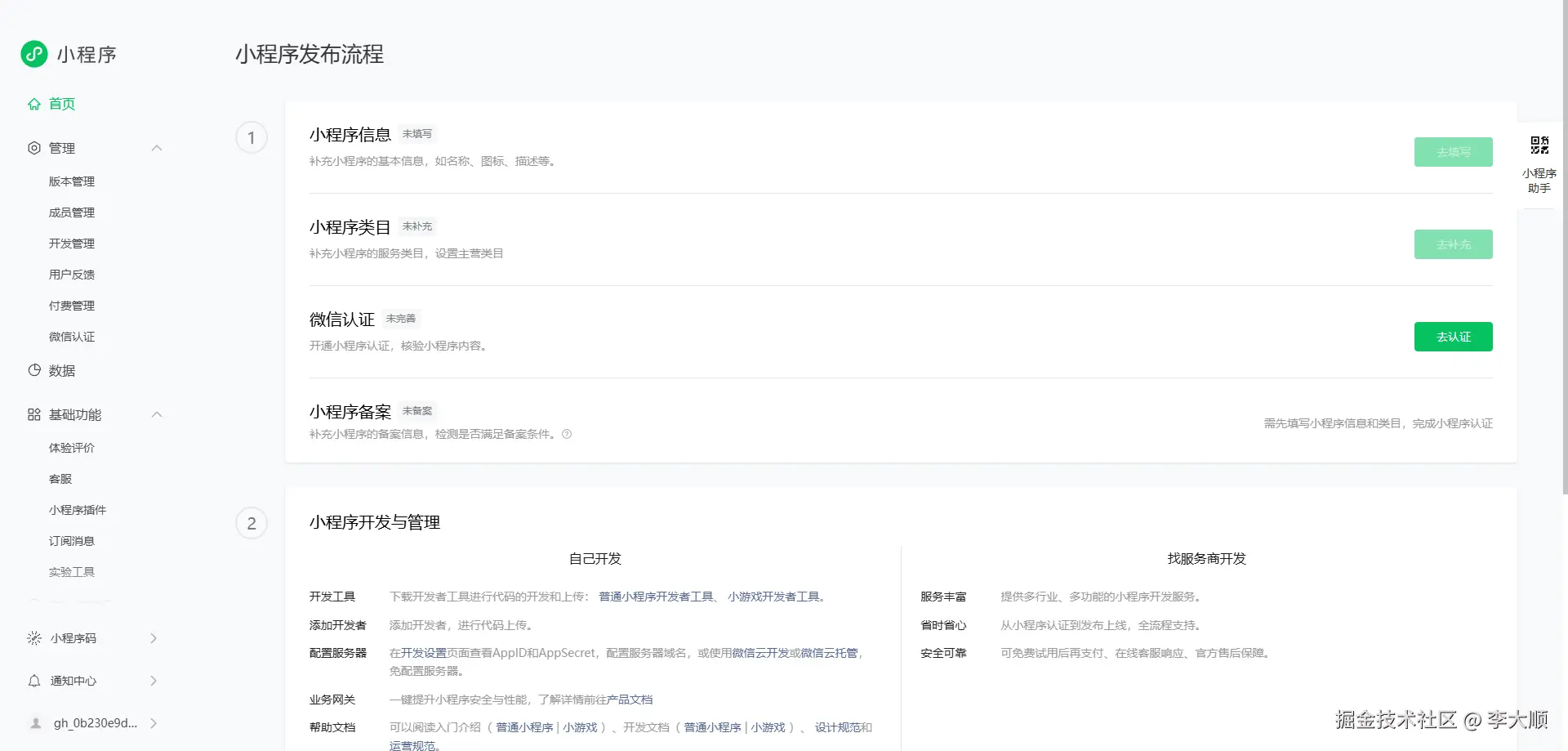Click the 去补充 button for 小程序类目
1568x751 pixels.
1454,244
